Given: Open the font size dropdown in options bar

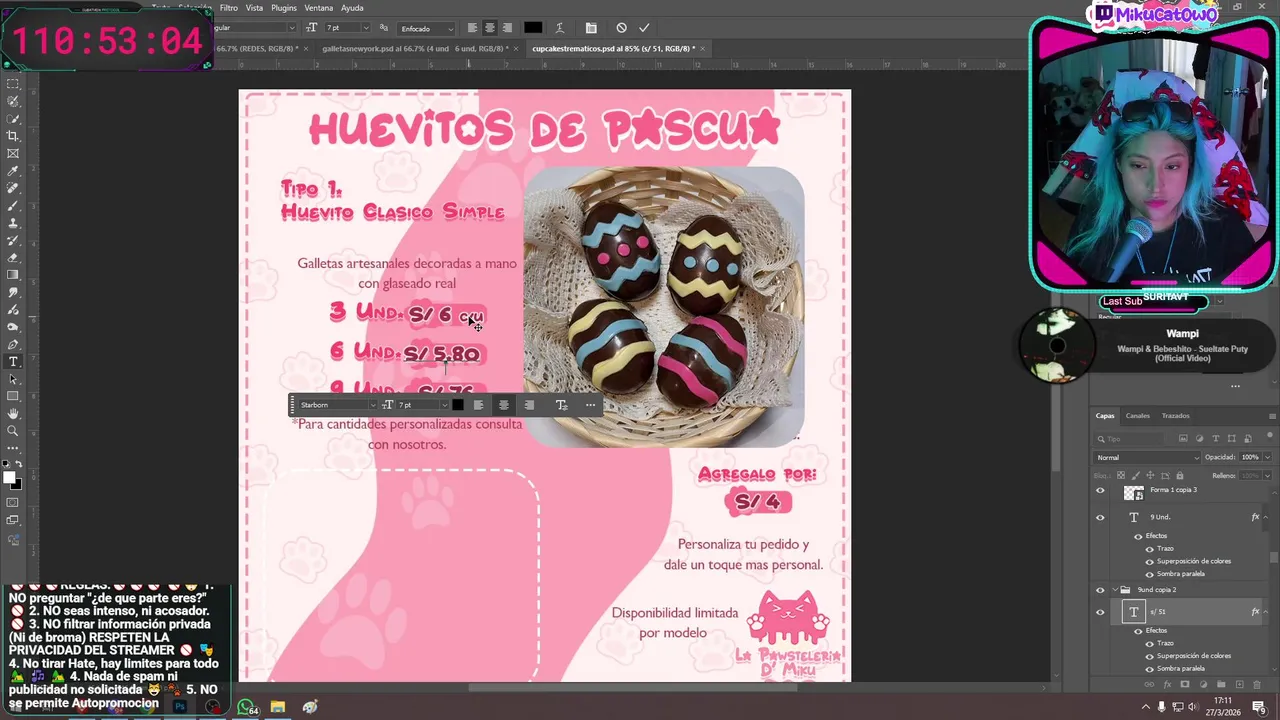Looking at the screenshot, I should [x=364, y=27].
